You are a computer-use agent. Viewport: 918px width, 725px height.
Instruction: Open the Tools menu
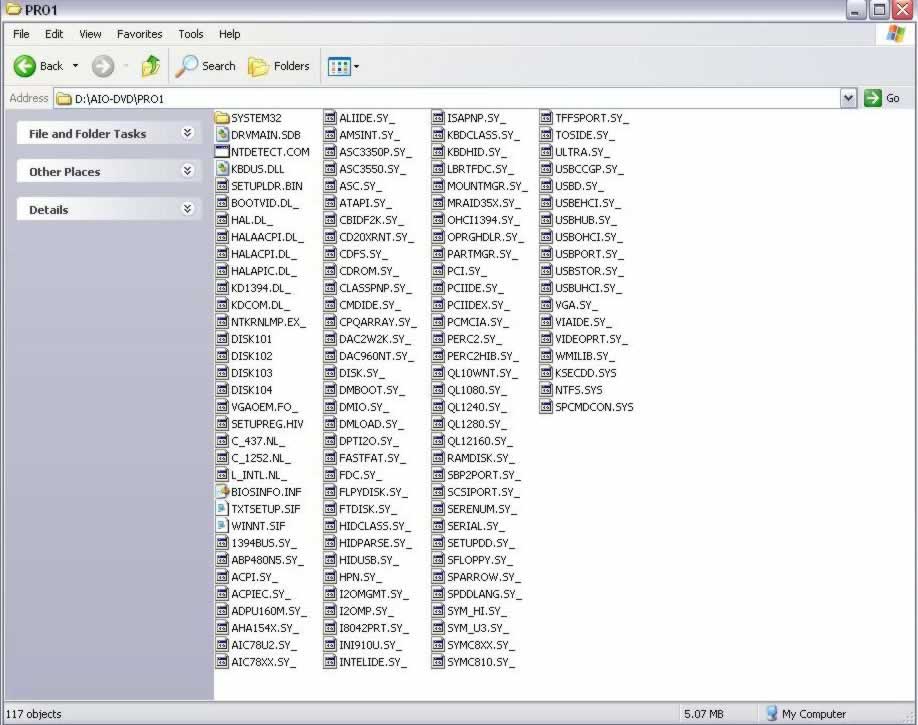191,34
